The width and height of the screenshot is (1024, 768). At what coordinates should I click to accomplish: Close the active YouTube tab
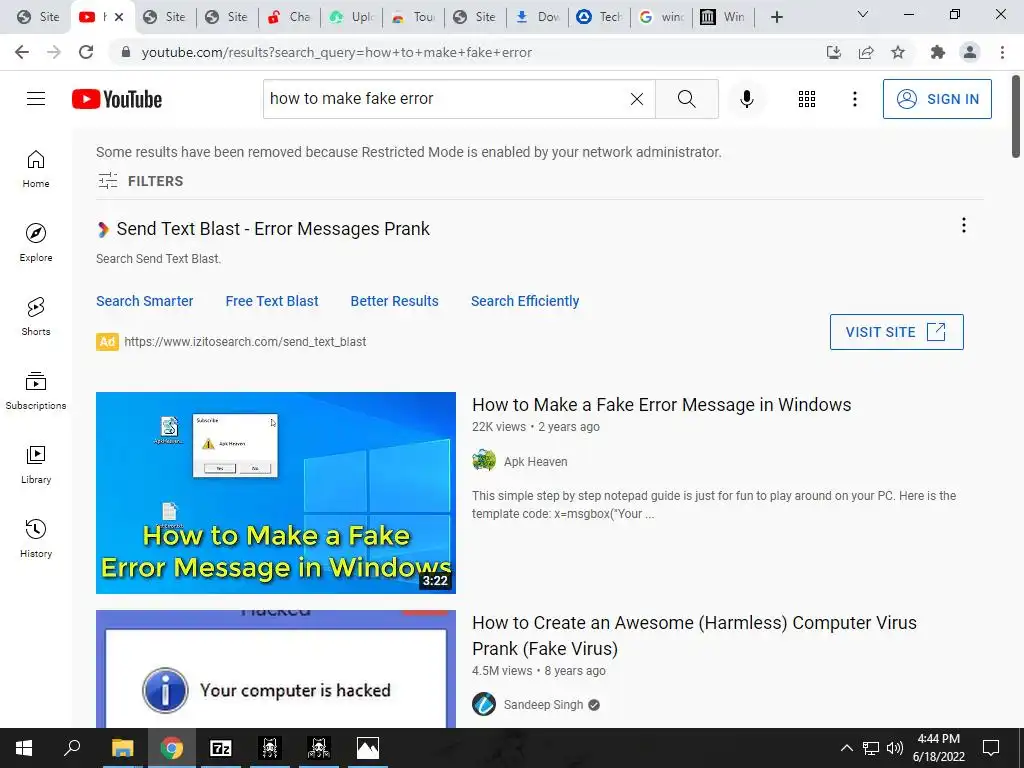pos(119,17)
